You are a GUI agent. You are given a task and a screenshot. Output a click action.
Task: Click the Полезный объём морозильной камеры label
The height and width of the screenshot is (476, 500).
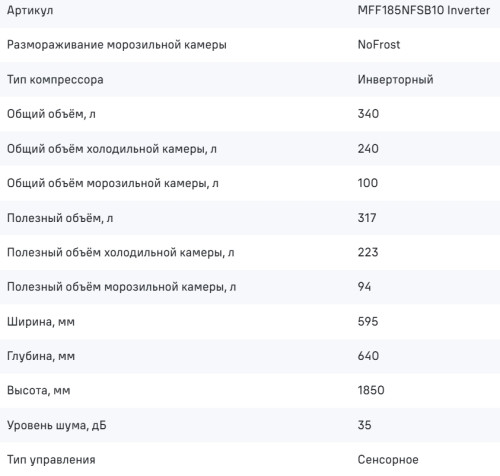[x=121, y=287]
